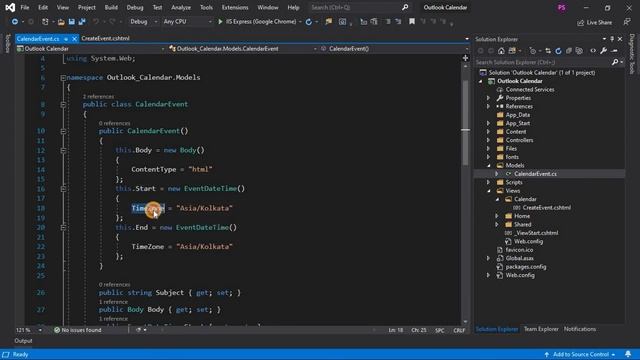Click Search Solution Explorer input field
The image size is (640, 360).
[x=543, y=62]
